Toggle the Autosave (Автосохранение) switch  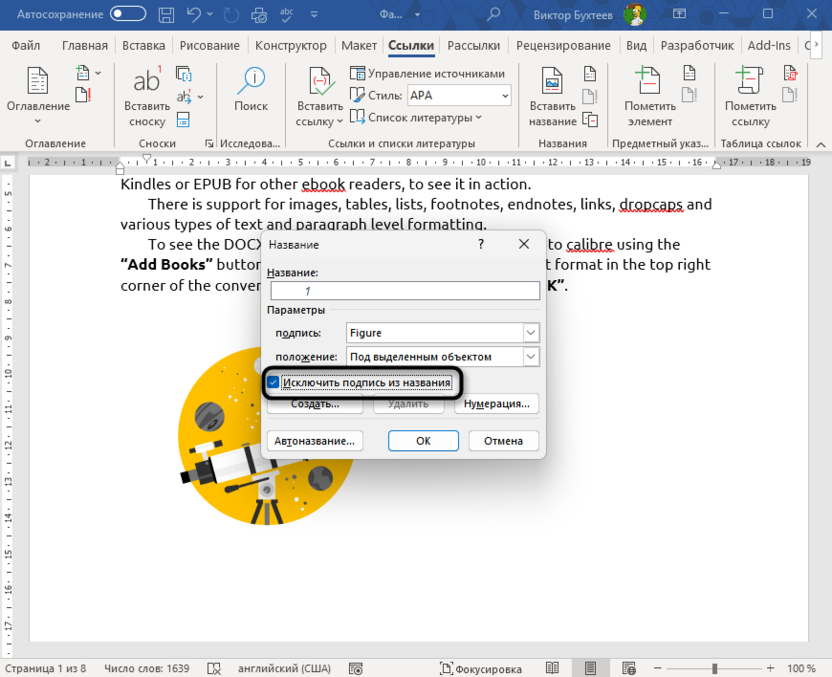tap(127, 14)
